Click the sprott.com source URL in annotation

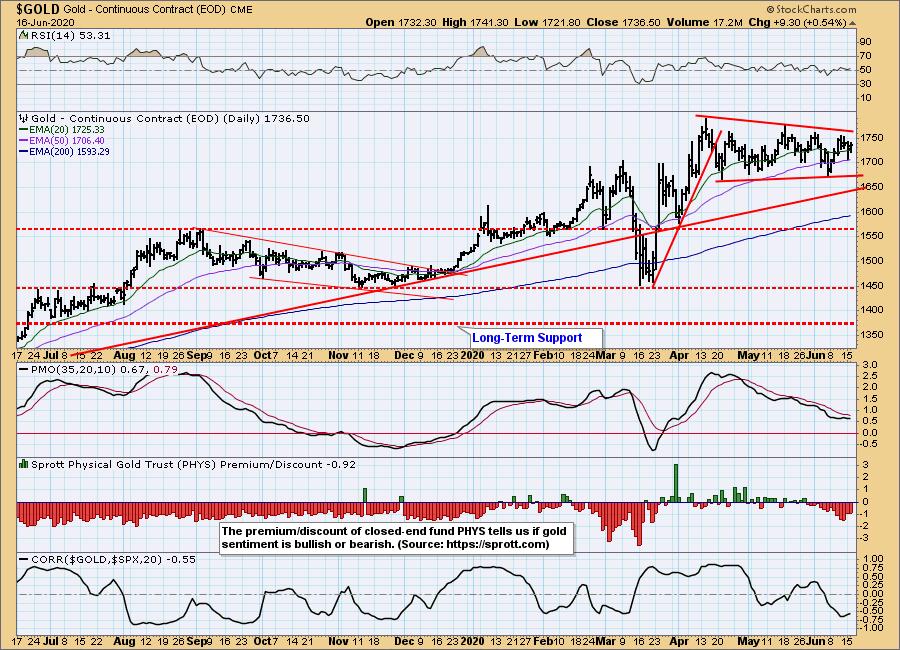[x=497, y=544]
